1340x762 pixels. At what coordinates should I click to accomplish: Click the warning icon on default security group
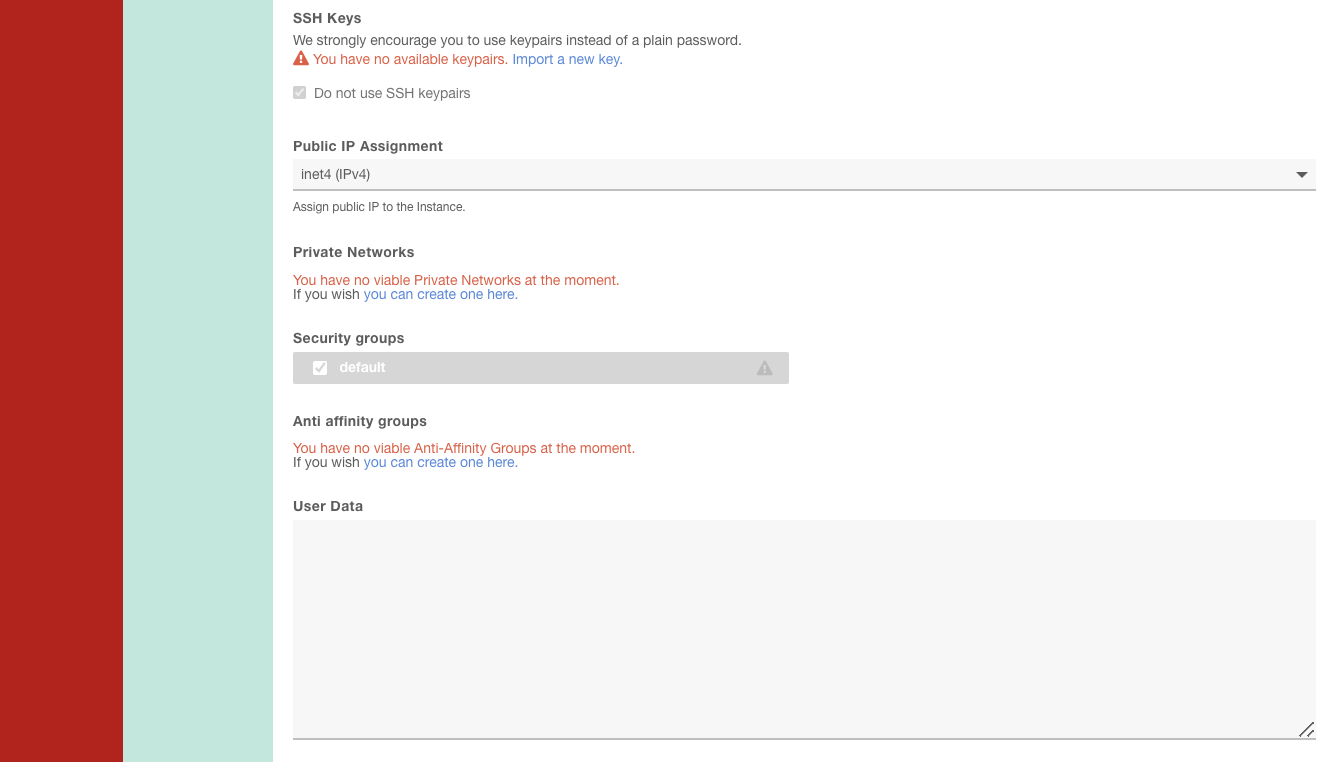(765, 368)
